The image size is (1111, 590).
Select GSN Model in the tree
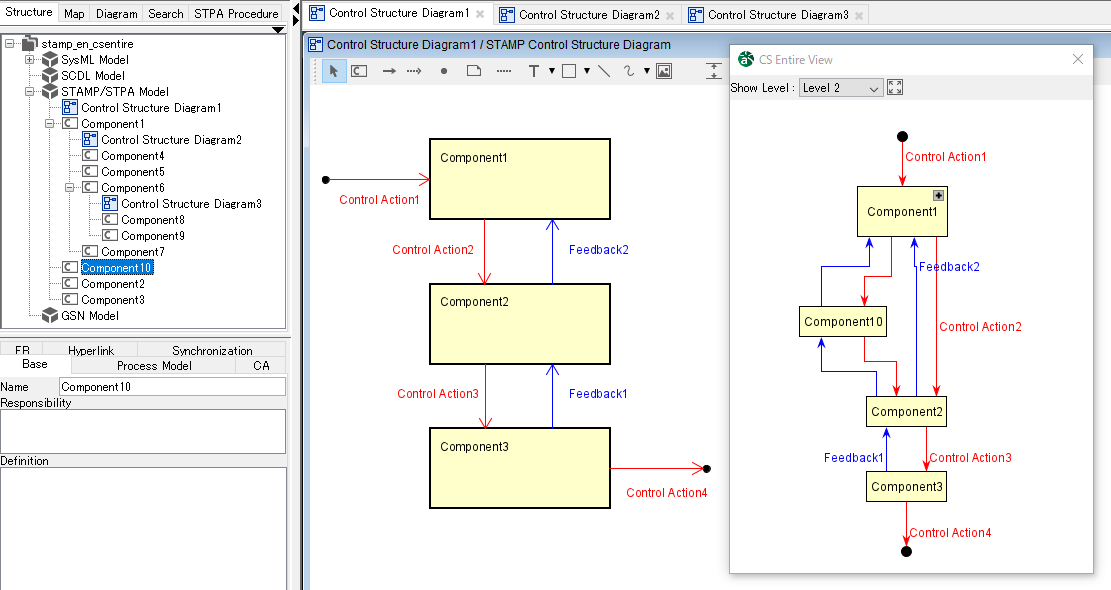pos(89,316)
